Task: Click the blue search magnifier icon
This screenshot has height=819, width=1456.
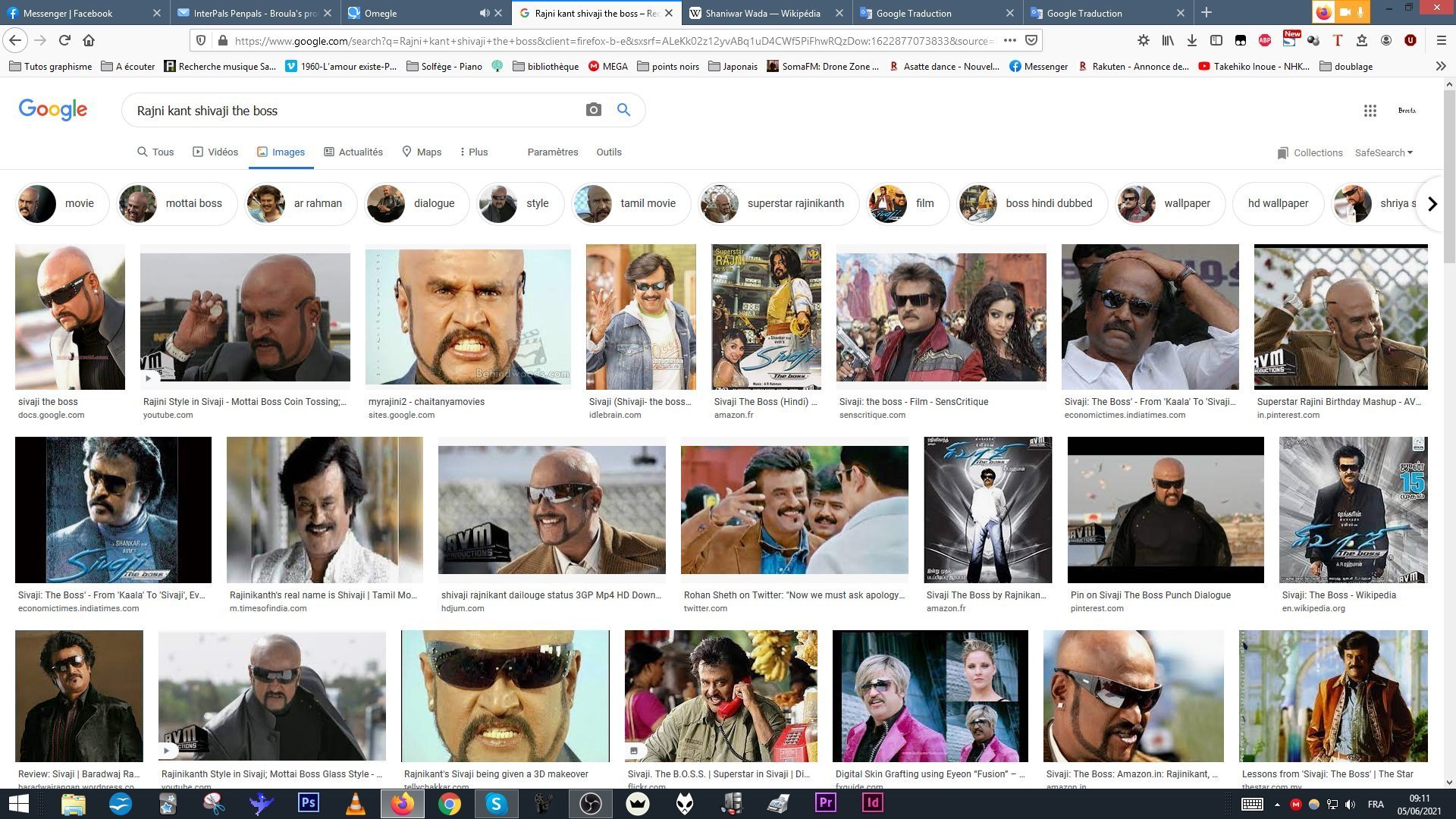Action: coord(623,111)
